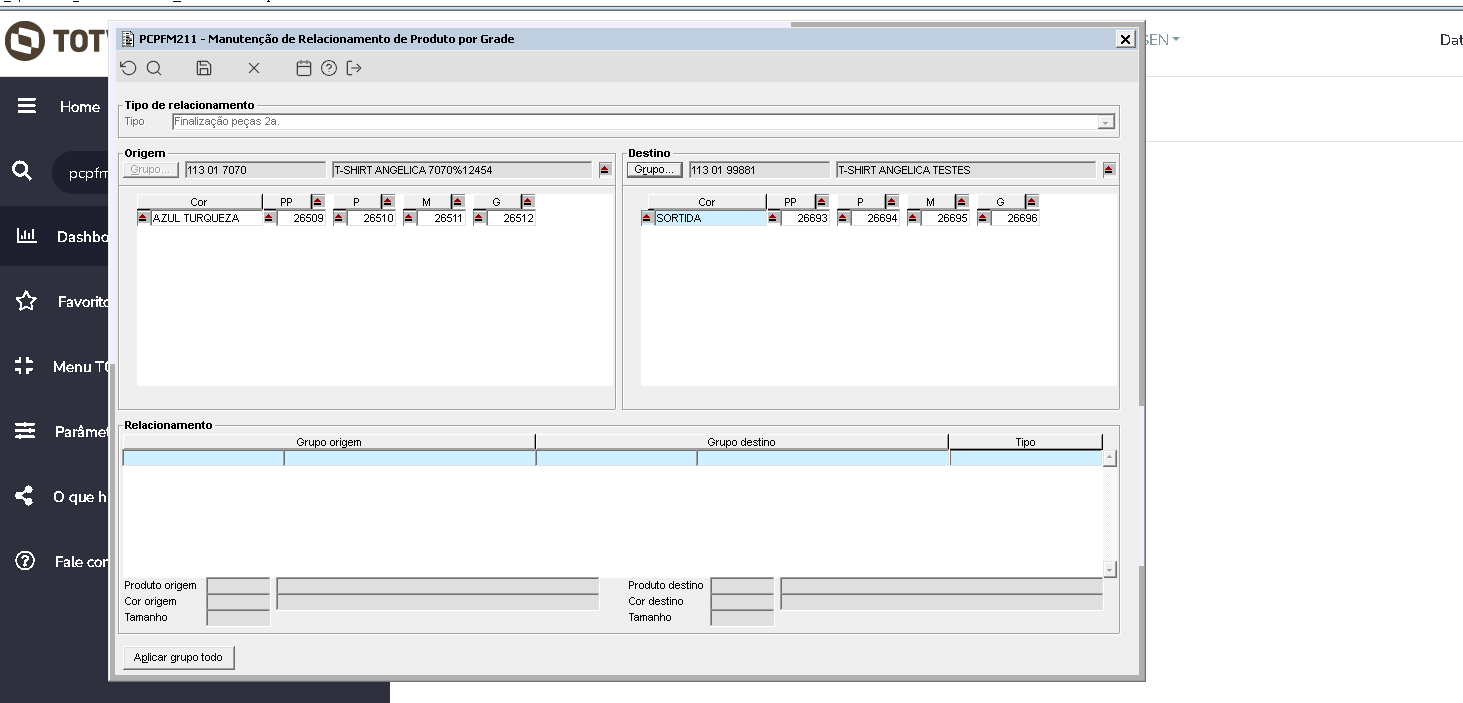Click Destino M column header arrow
The height and width of the screenshot is (703, 1463).
click(x=961, y=201)
